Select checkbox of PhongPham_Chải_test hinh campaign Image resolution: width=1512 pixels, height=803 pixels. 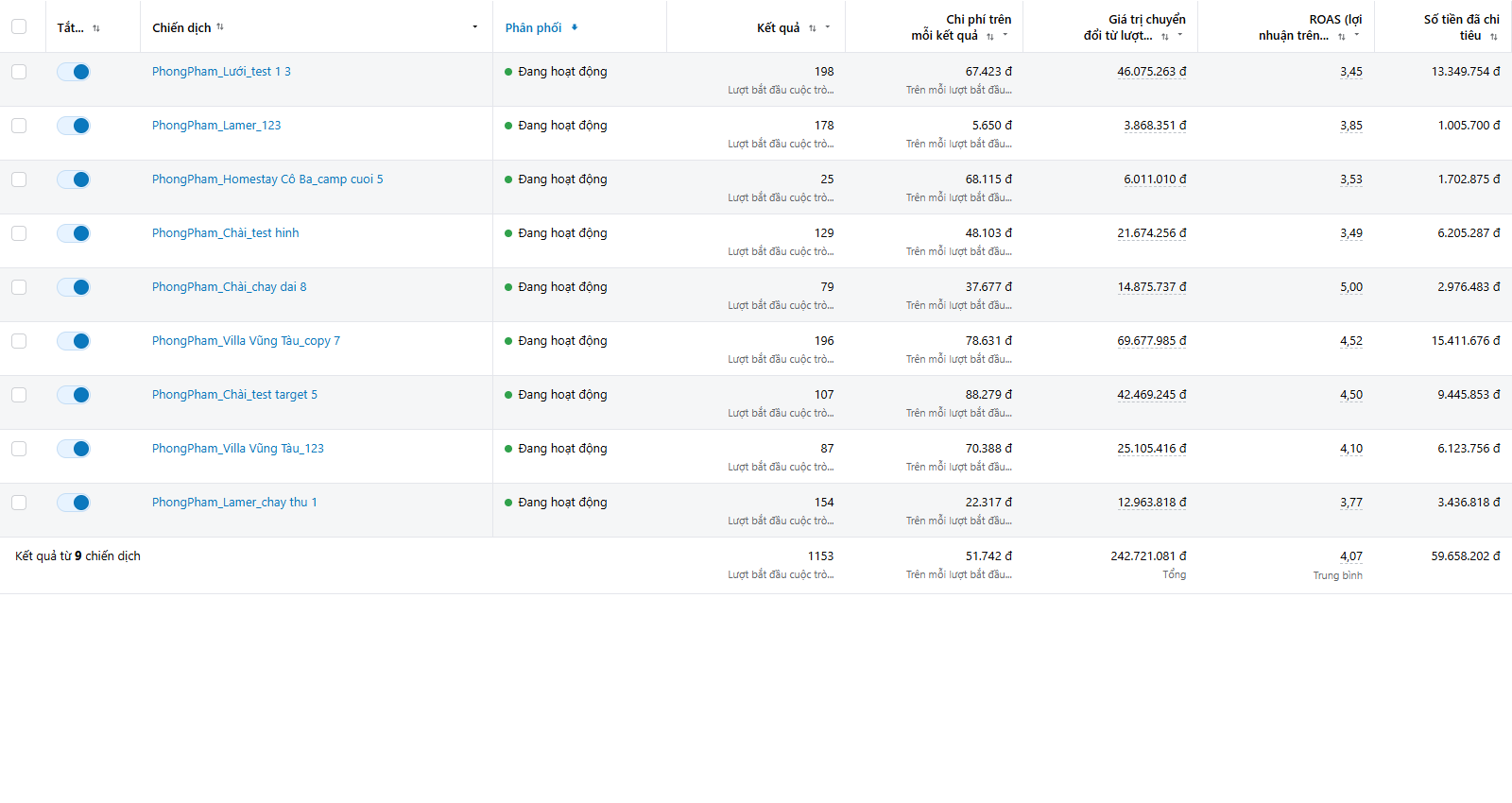pyautogui.click(x=19, y=233)
